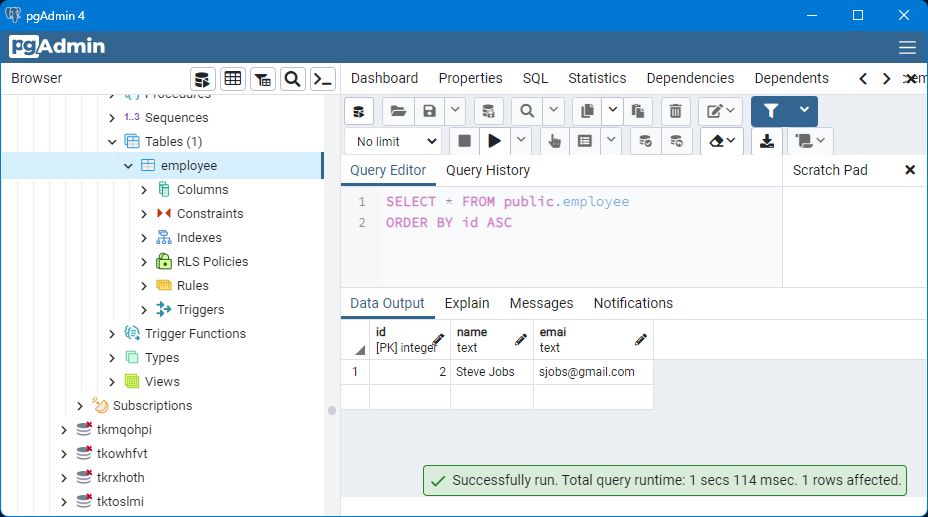928x517 pixels.
Task: Select the Query Editor tab
Action: pos(388,170)
